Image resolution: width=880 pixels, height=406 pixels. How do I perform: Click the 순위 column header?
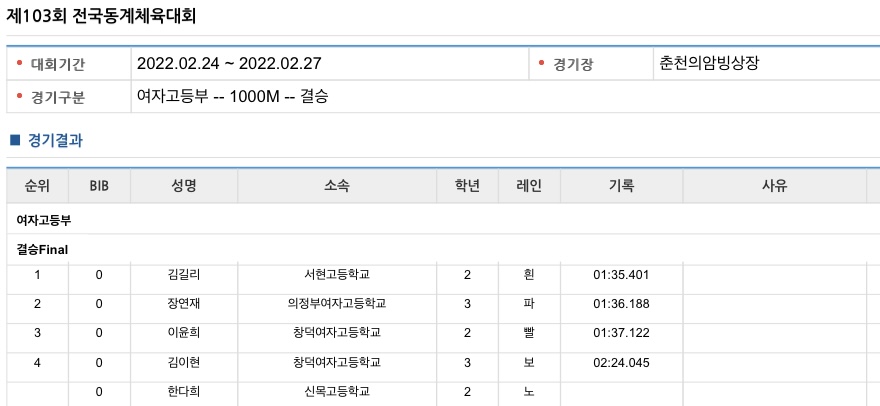pyautogui.click(x=37, y=186)
